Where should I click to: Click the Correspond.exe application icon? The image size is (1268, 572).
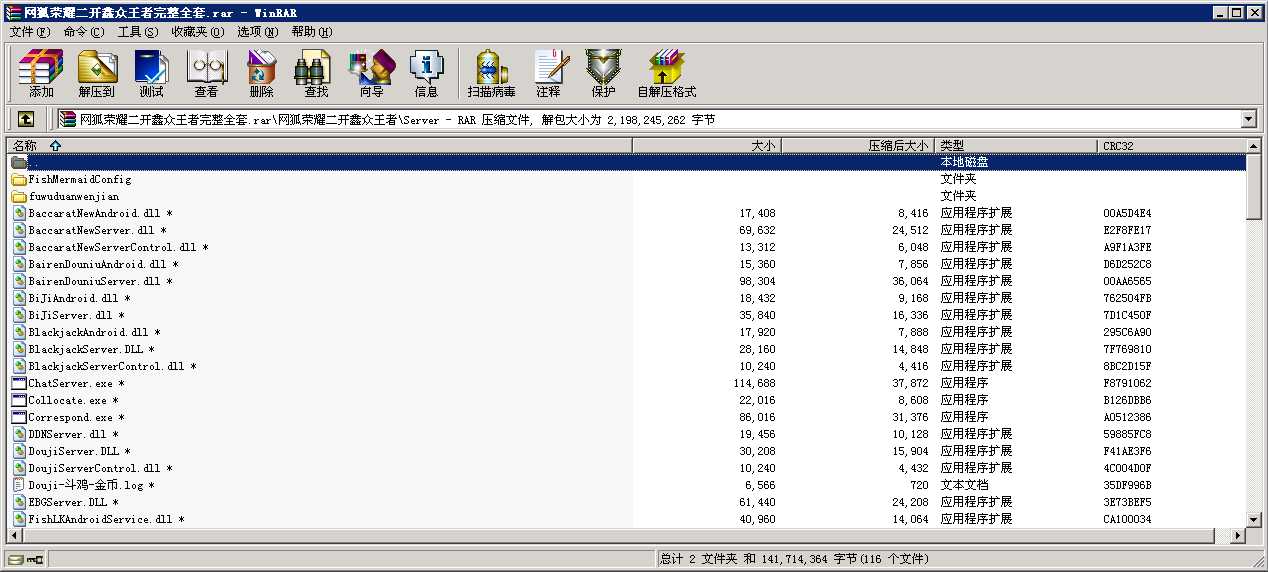pos(19,417)
